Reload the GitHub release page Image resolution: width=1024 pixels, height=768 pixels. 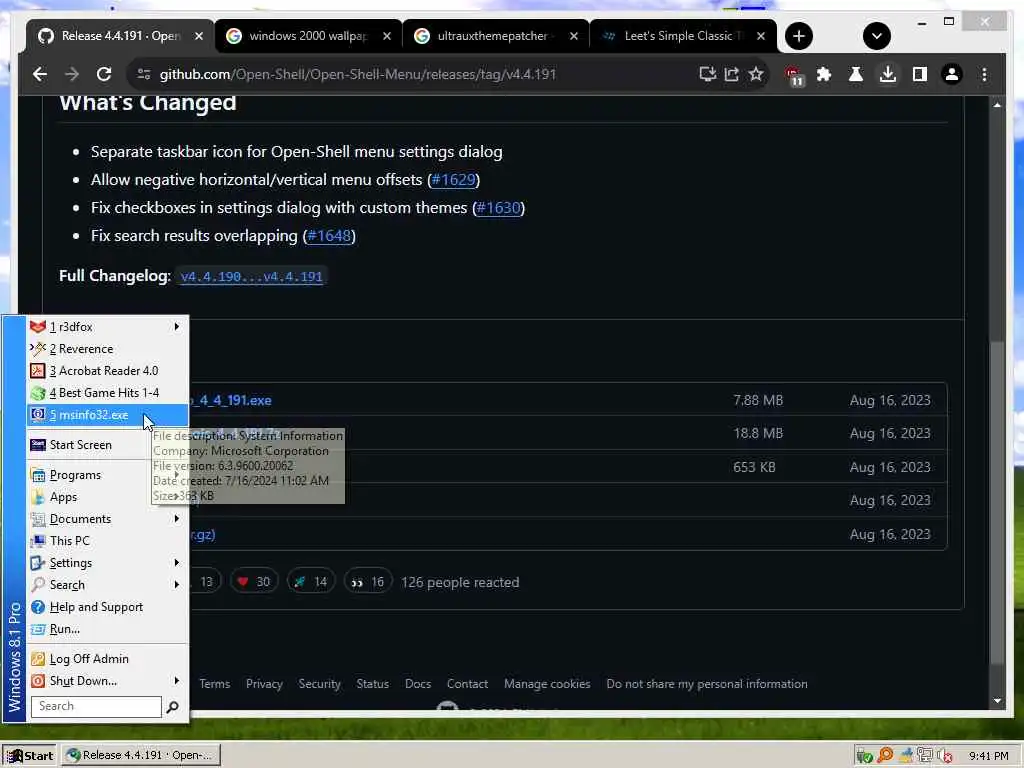pos(104,74)
